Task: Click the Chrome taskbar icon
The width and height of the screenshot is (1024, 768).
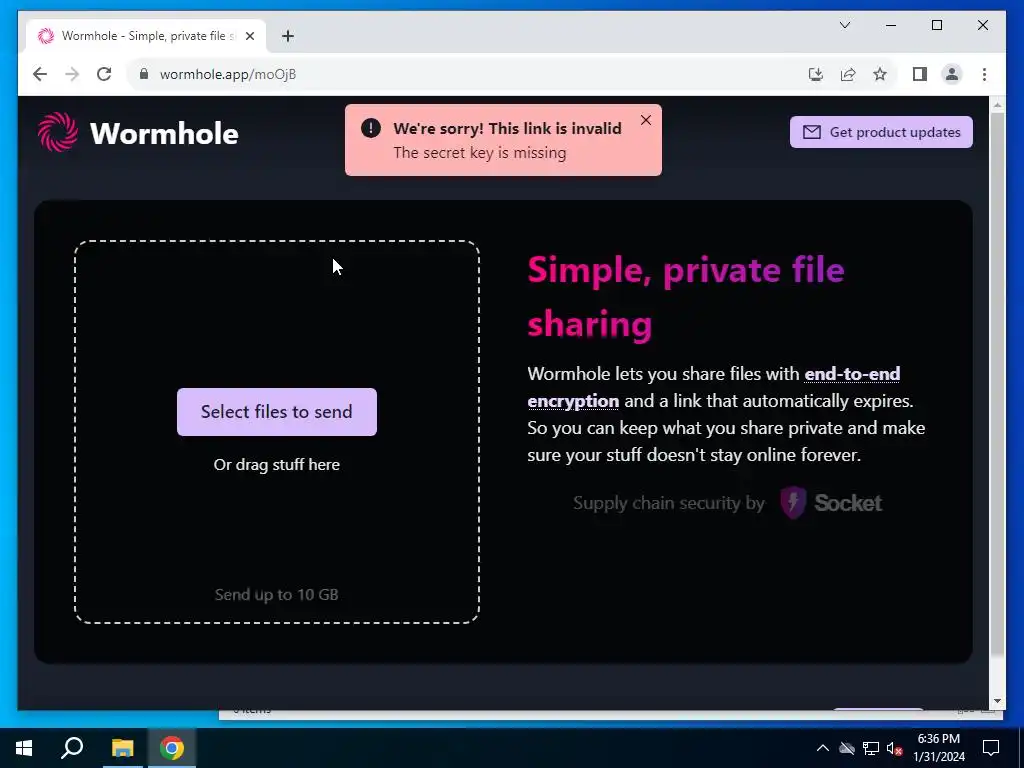Action: (172, 748)
